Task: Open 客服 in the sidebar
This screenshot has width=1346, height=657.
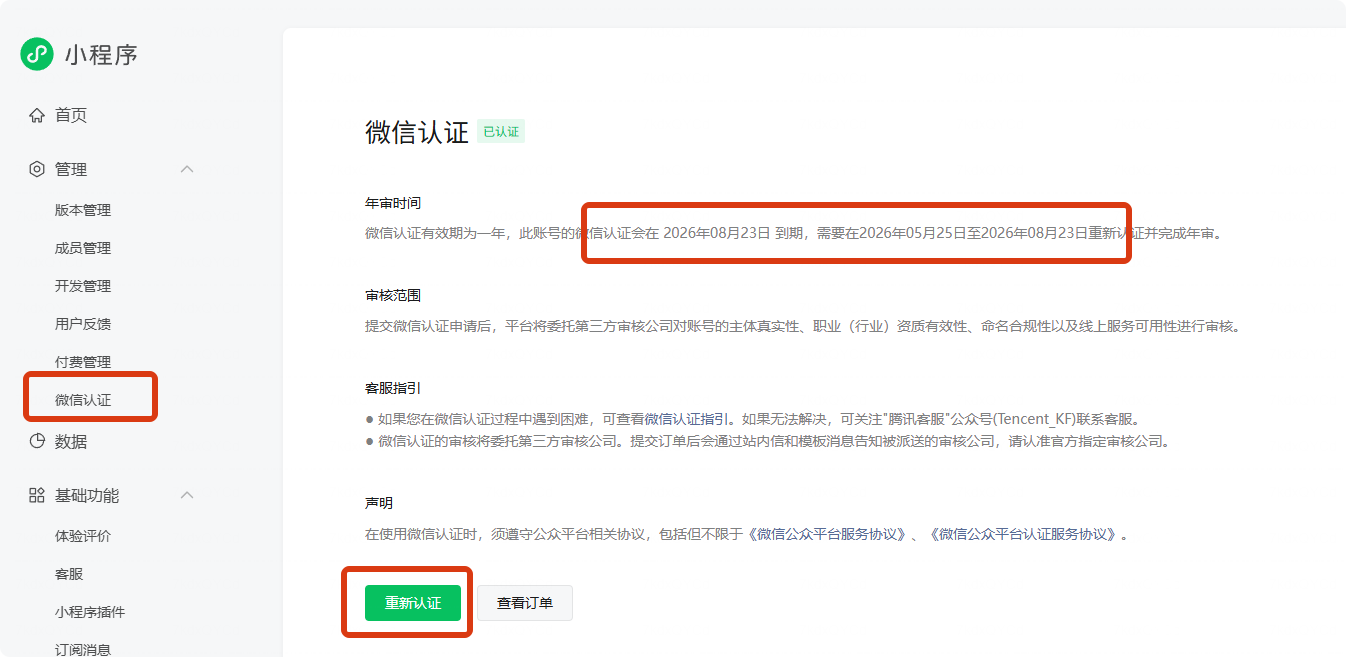Action: (69, 574)
